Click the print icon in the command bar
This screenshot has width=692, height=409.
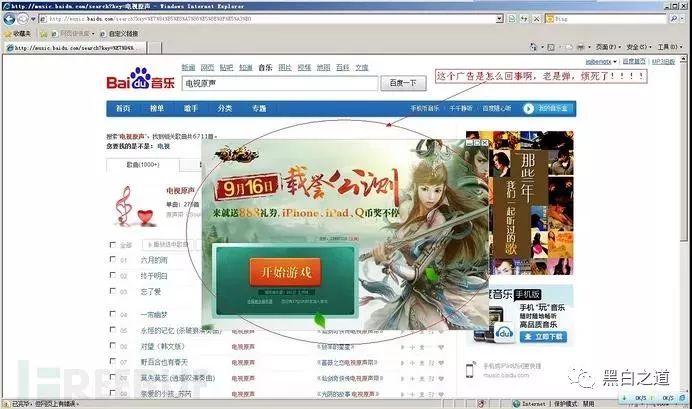pyautogui.click(x=581, y=47)
